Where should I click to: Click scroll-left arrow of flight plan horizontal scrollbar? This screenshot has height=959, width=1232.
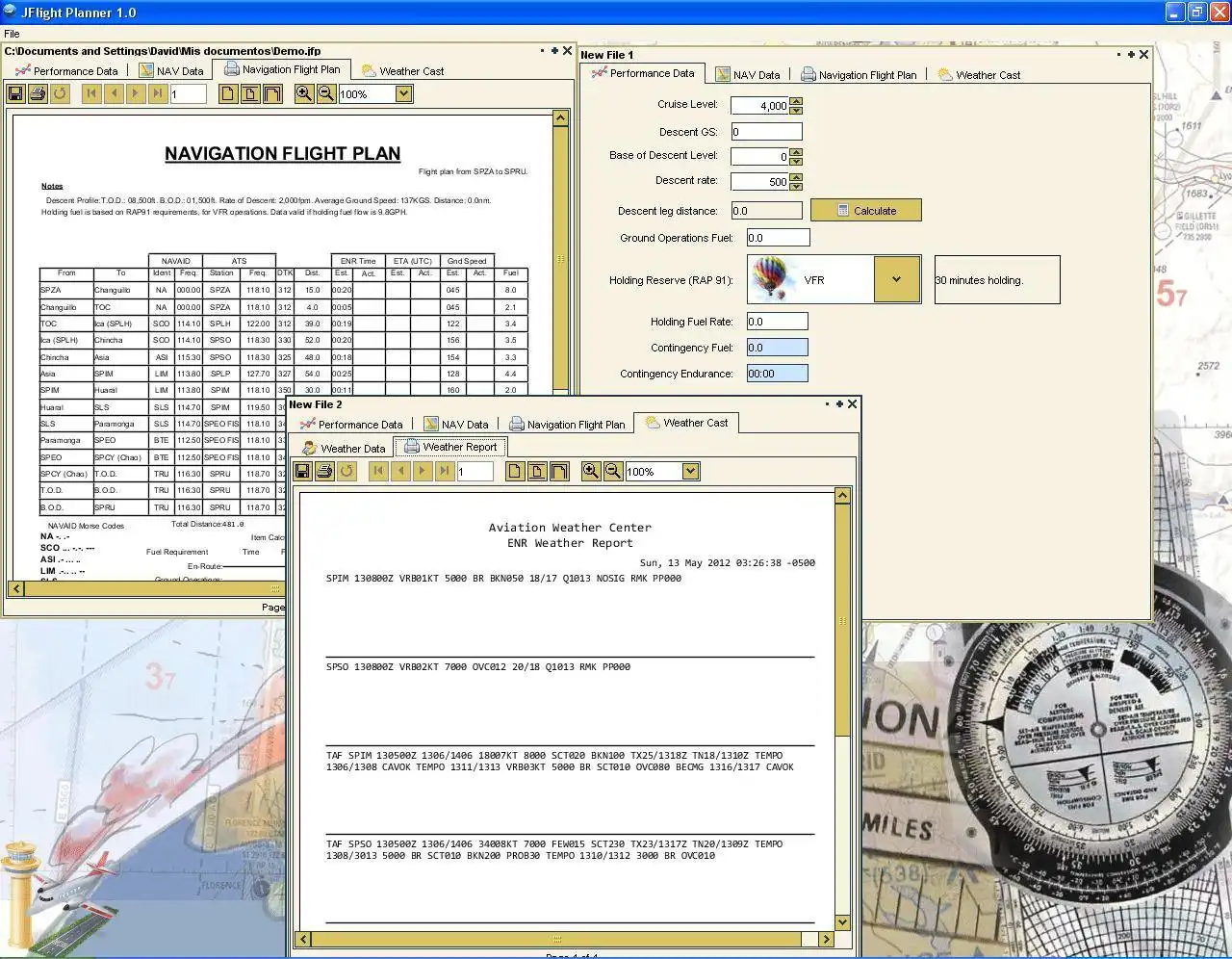16,588
